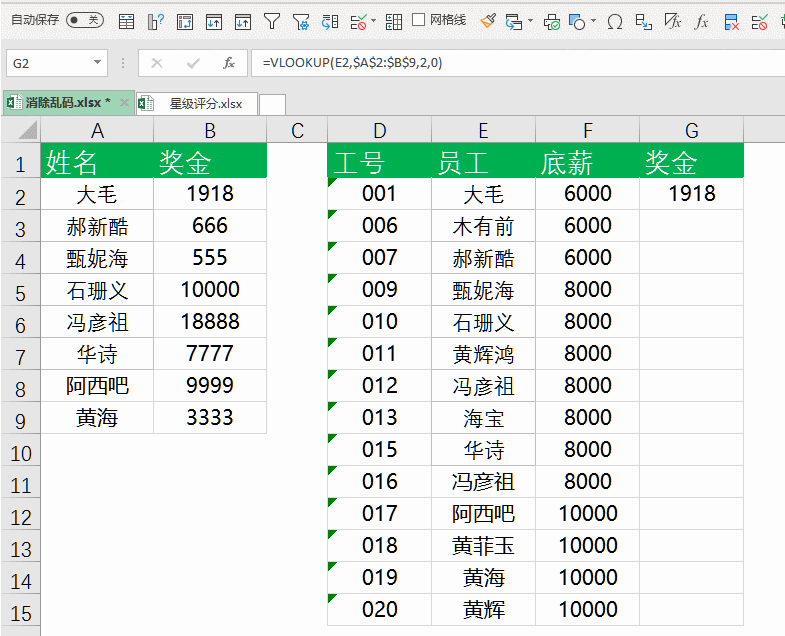Switch to the 星级评分.xlsx workbook tab
Viewport: 785px width, 636px height.
pyautogui.click(x=196, y=104)
